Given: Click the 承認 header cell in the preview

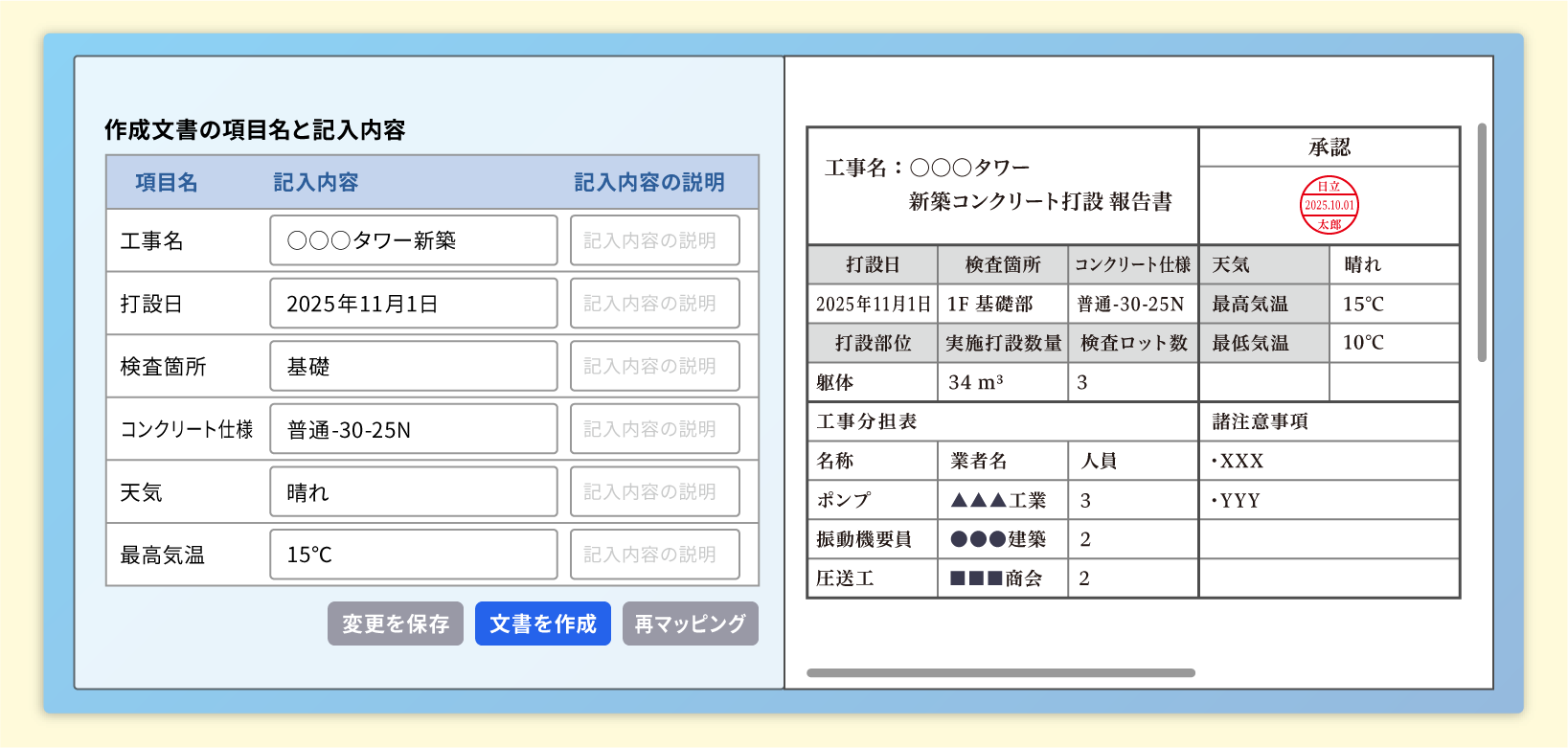Looking at the screenshot, I should (1329, 147).
